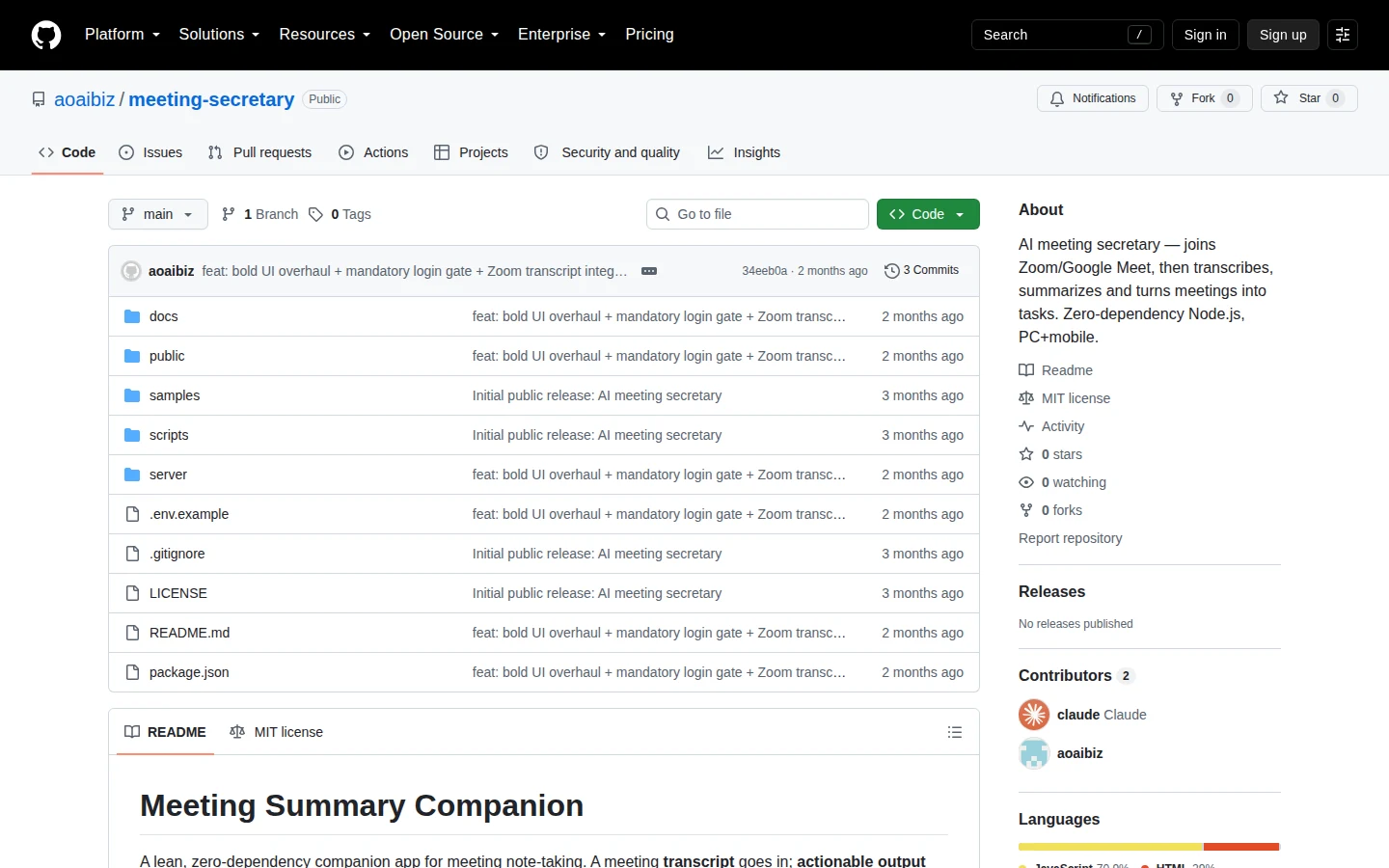Click the README.md file icon
This screenshot has height=868, width=1389.
coord(132,633)
